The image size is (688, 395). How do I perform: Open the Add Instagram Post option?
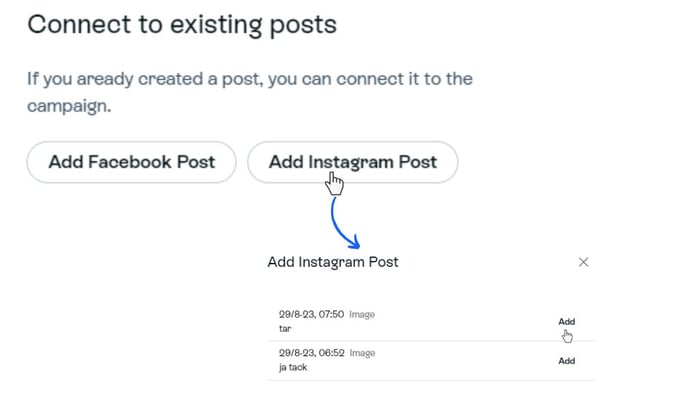pyautogui.click(x=353, y=162)
